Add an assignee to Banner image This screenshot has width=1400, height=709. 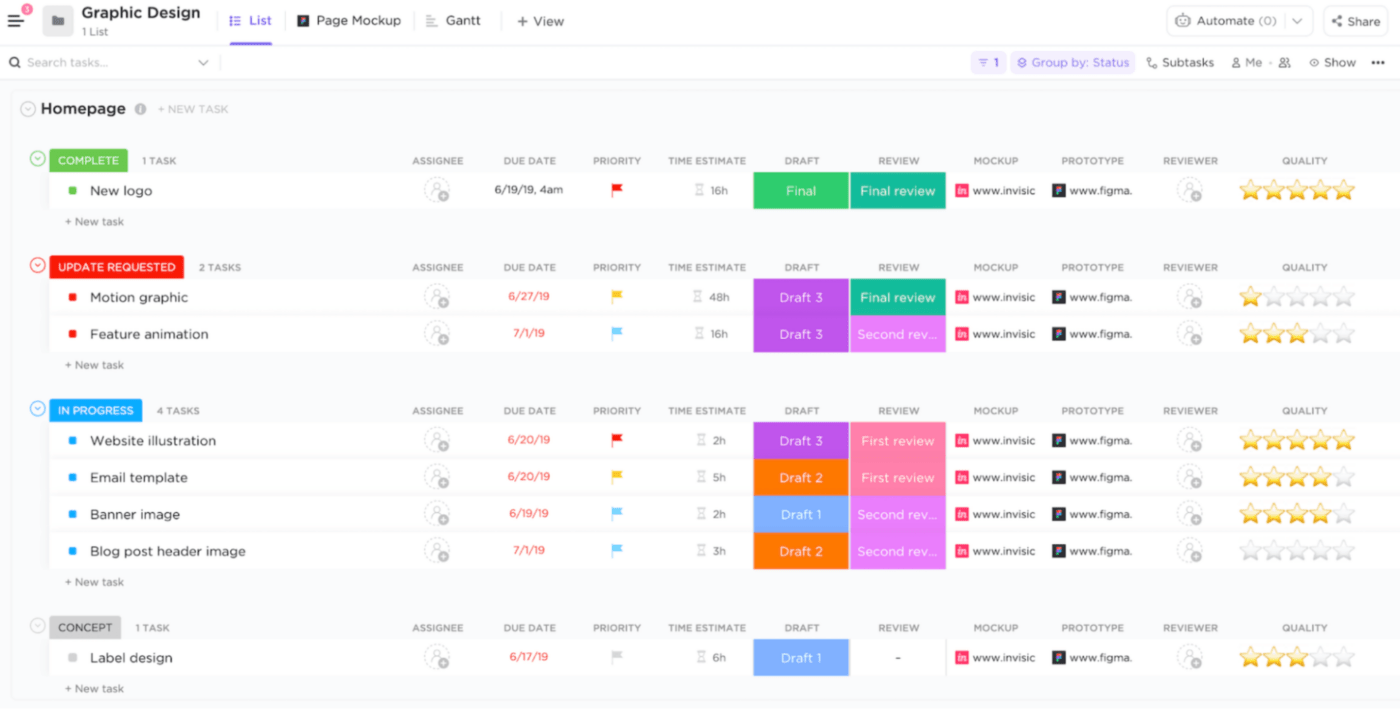click(437, 513)
